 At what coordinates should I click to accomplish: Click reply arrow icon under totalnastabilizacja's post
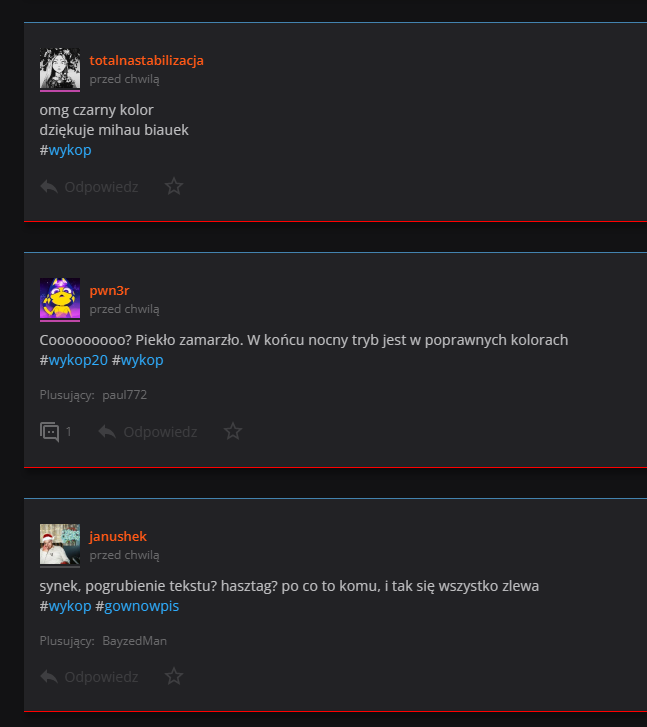click(49, 187)
